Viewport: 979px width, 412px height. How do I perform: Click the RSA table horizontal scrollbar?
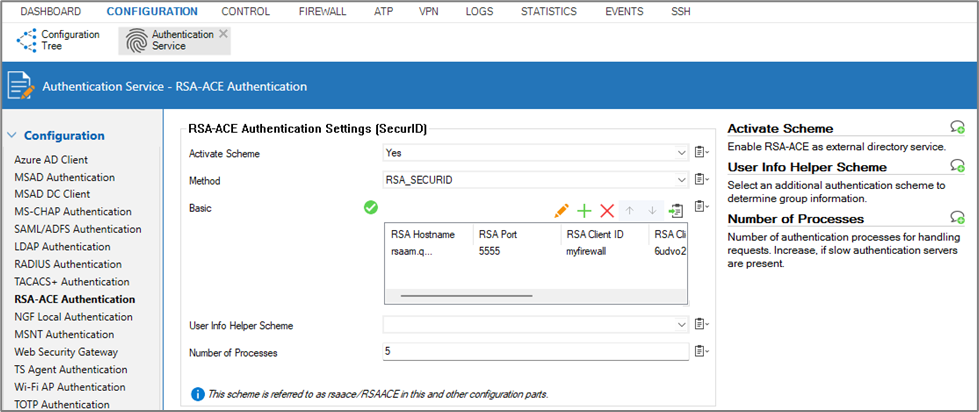pyautogui.click(x=466, y=296)
